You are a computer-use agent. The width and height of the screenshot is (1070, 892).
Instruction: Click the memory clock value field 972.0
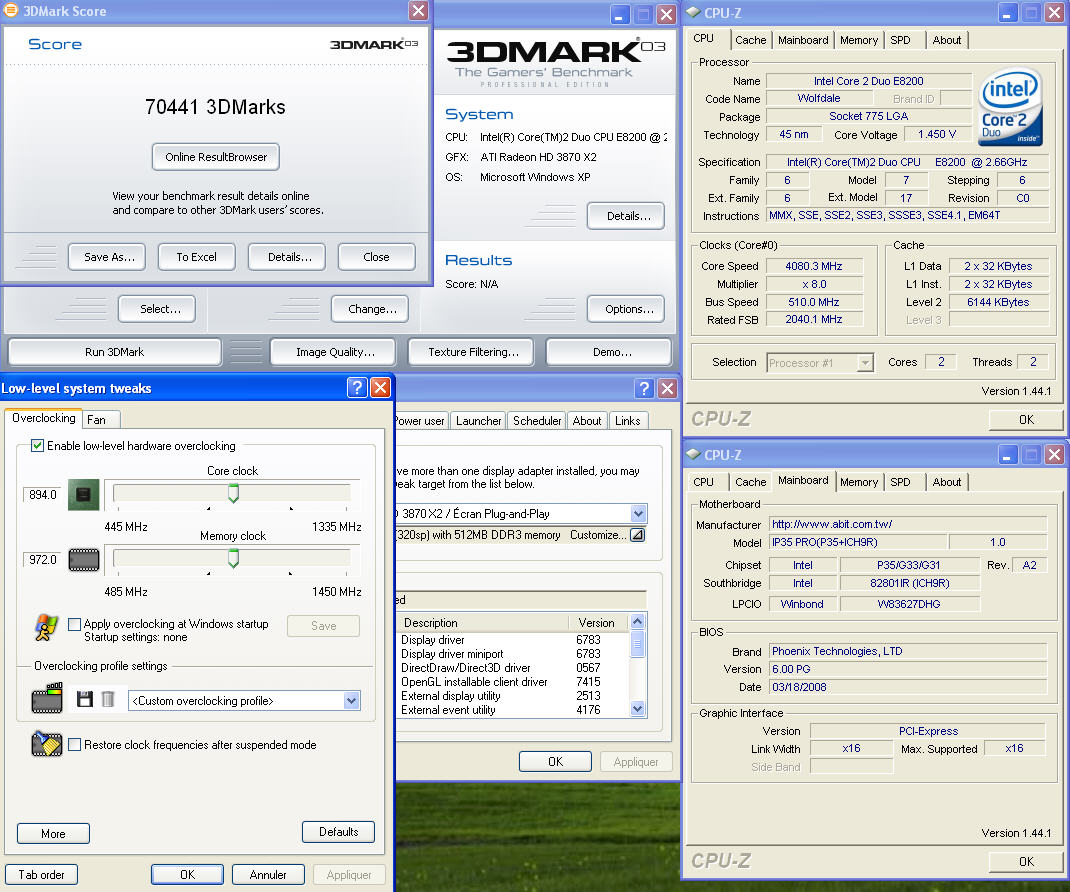[42, 560]
